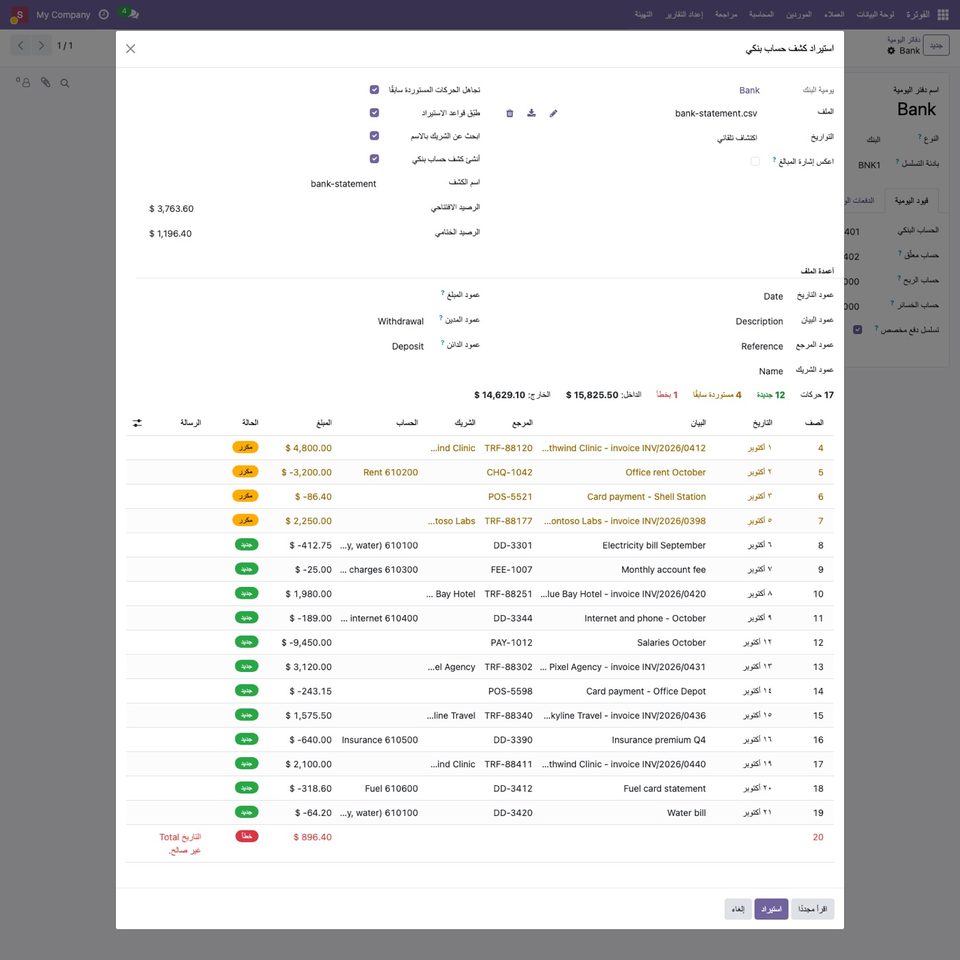
Task: Toggle ابحث عن الشريك بالاسم checkbox
Action: 375,135
